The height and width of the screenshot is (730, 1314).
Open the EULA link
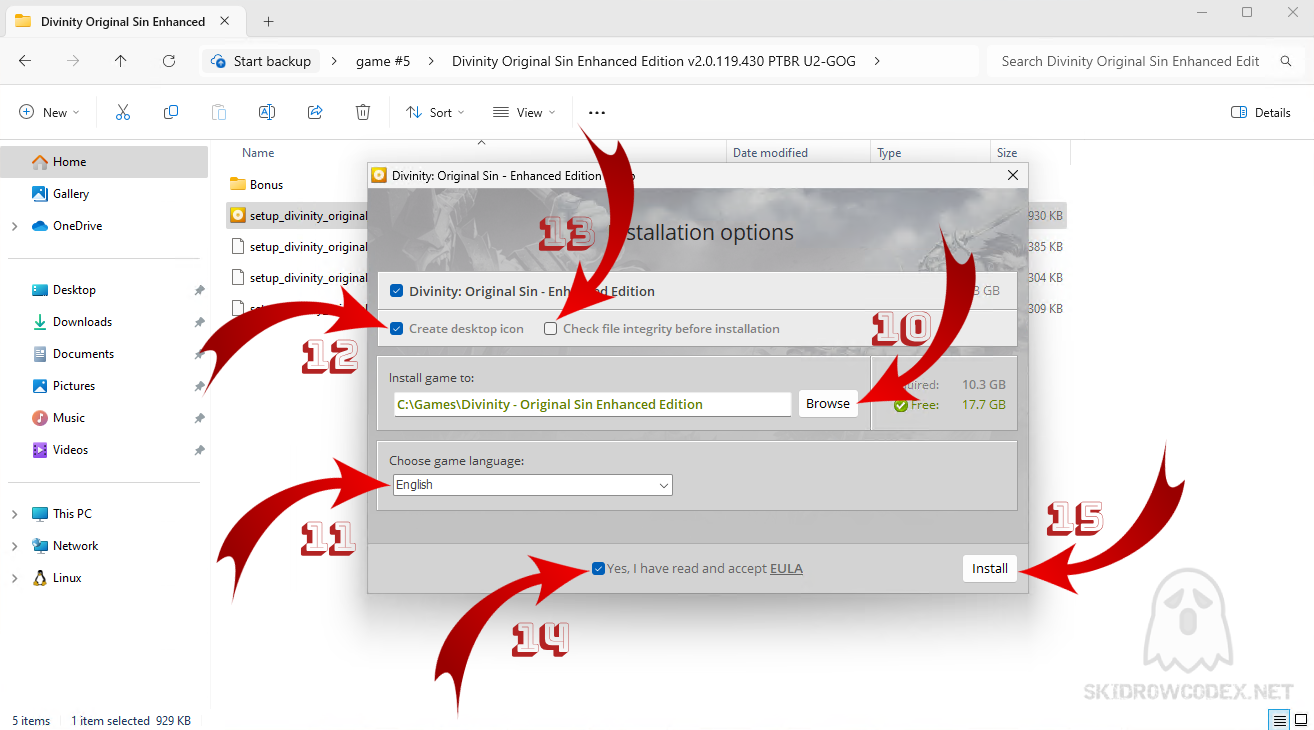pyautogui.click(x=786, y=569)
